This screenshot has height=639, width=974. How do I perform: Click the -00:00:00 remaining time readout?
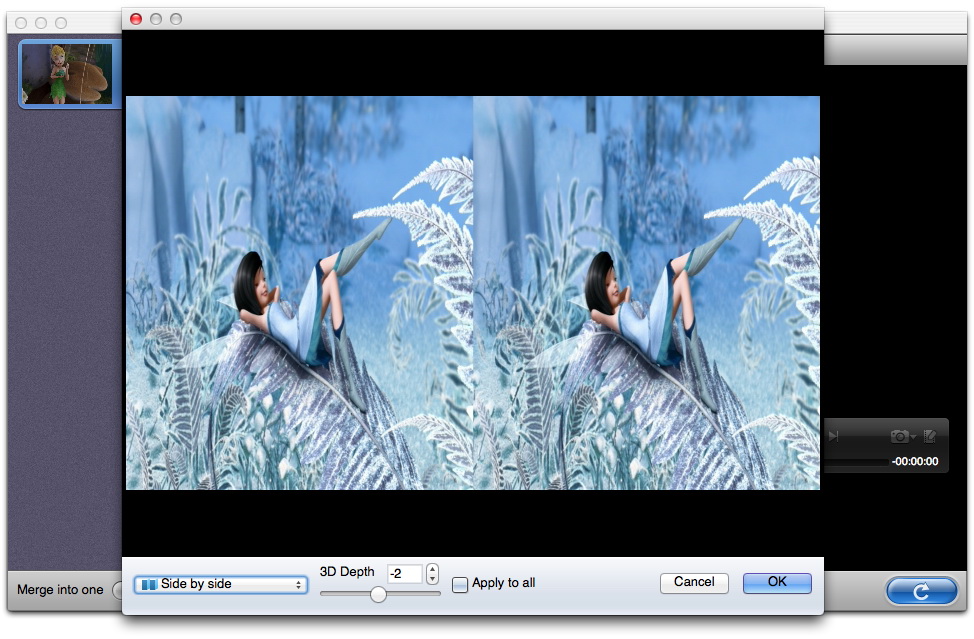pos(915,461)
